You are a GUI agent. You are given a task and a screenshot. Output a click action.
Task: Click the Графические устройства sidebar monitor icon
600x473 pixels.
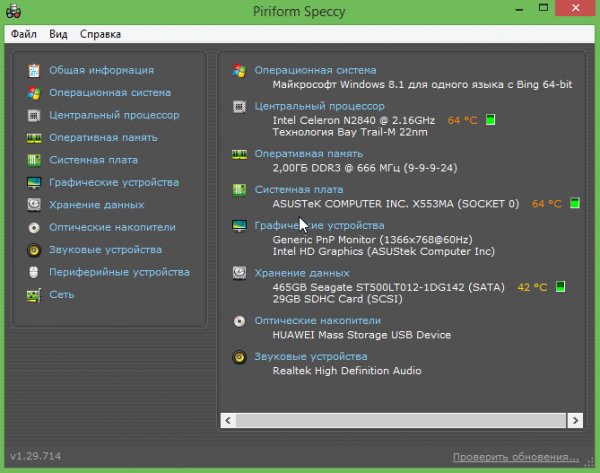pyautogui.click(x=34, y=183)
